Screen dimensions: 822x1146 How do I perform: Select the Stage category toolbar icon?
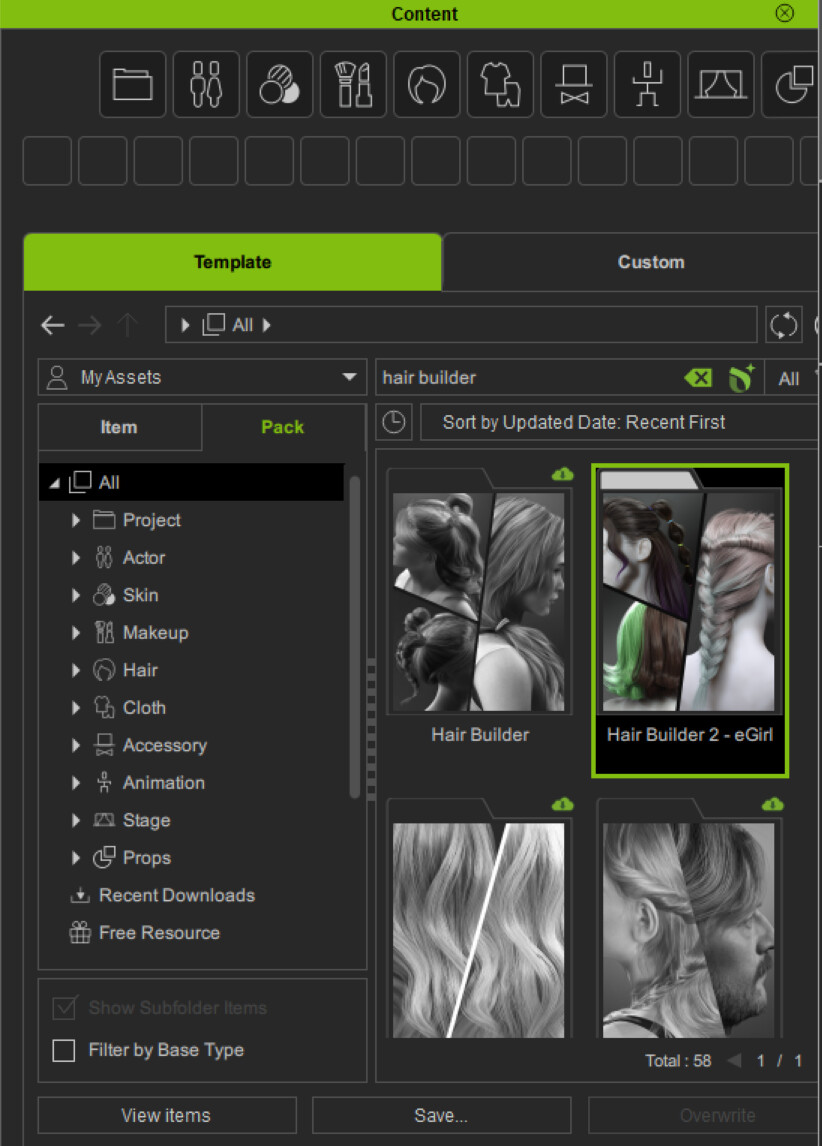click(x=721, y=84)
